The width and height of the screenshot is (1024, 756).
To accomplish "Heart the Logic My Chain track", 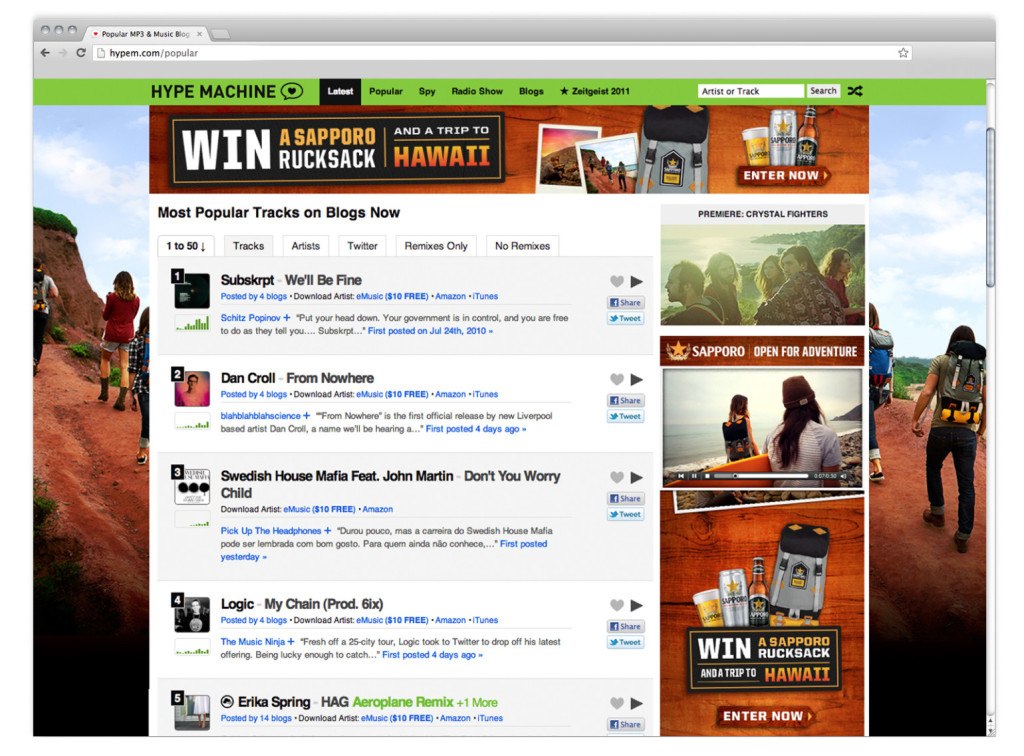I will pyautogui.click(x=617, y=606).
